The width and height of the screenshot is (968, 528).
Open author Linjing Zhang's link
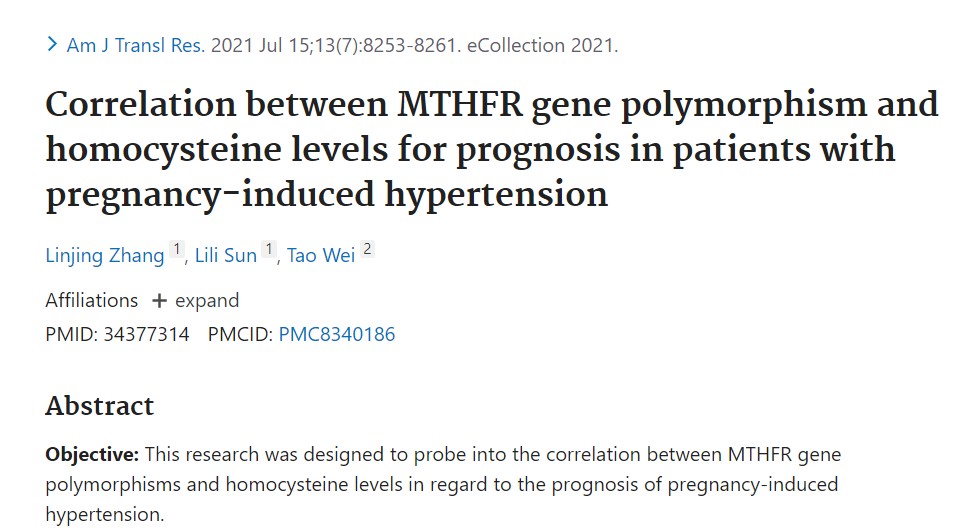click(x=105, y=255)
